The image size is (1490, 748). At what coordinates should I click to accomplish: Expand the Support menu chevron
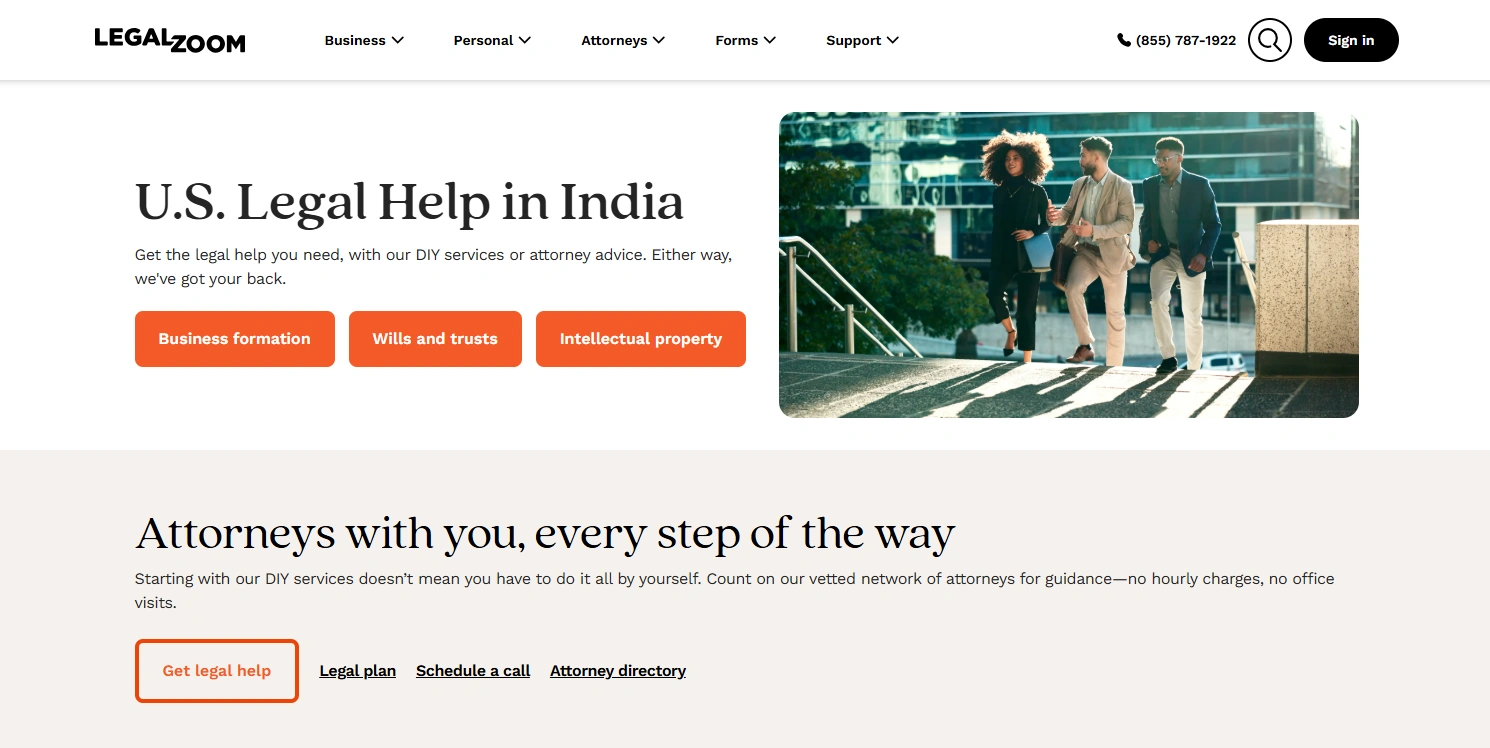coord(893,40)
